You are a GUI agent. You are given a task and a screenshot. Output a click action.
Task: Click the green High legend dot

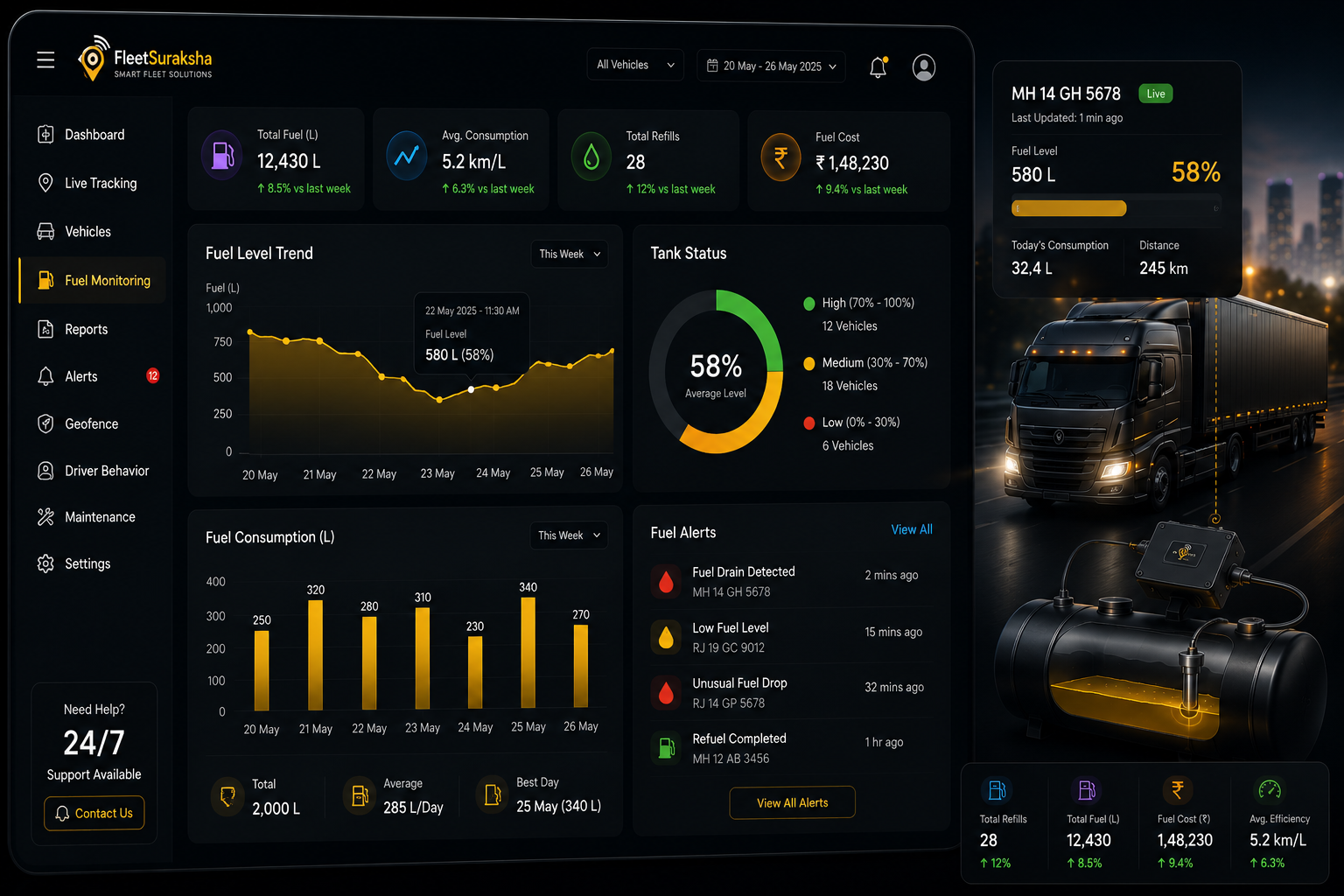click(809, 304)
